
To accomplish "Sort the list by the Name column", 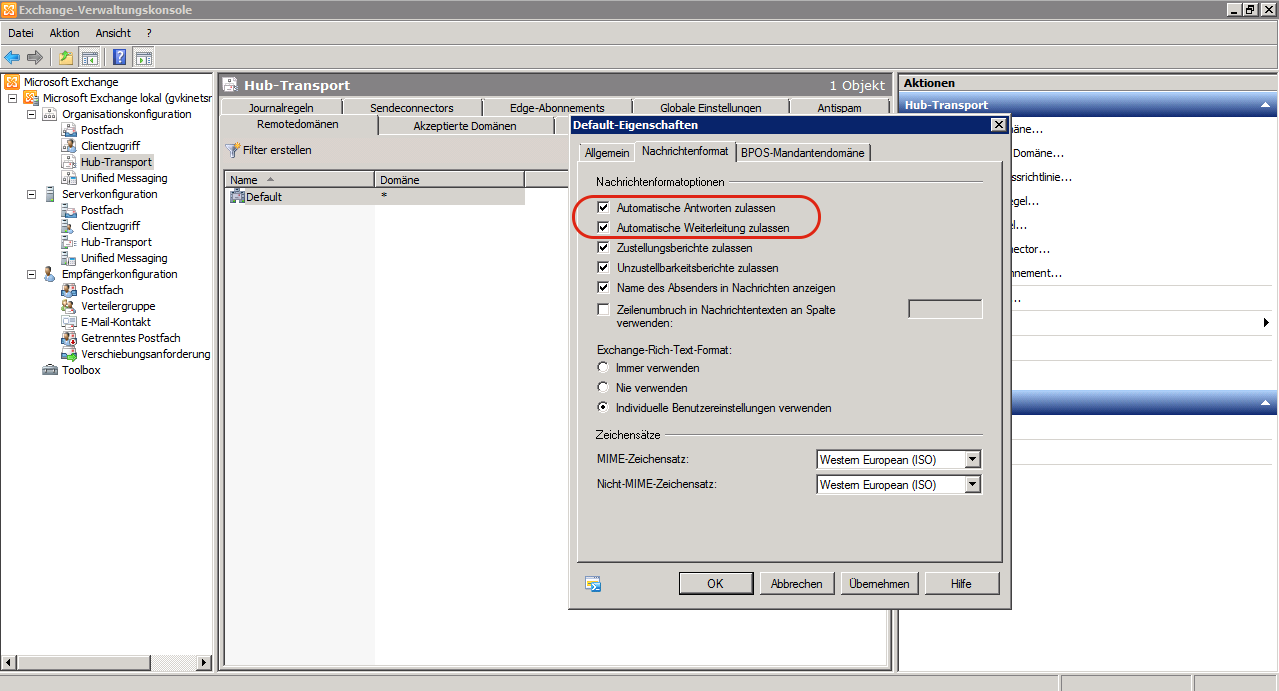I will 300,180.
